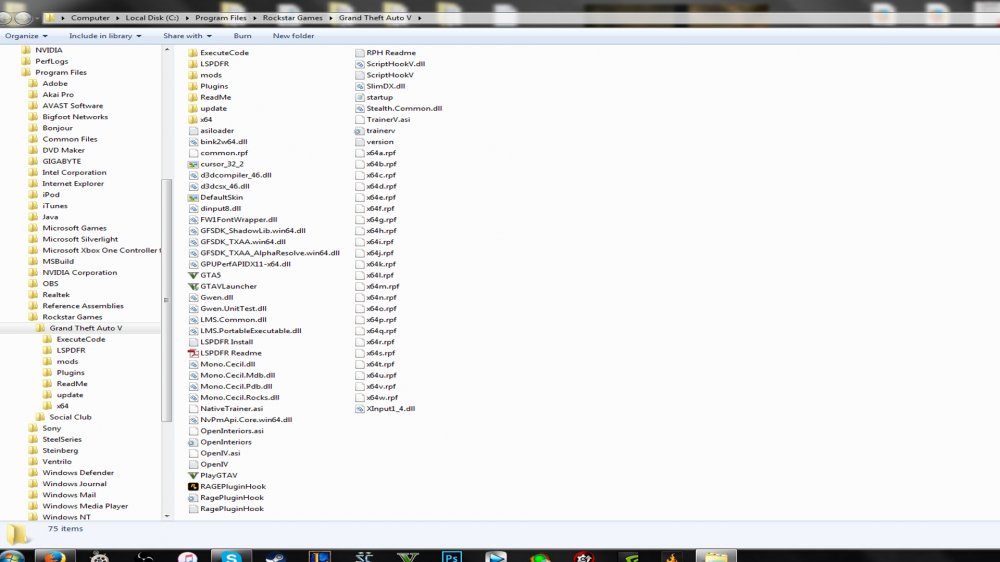The width and height of the screenshot is (1000, 562).
Task: Select the ScriptHookV.dll file icon
Action: [359, 64]
